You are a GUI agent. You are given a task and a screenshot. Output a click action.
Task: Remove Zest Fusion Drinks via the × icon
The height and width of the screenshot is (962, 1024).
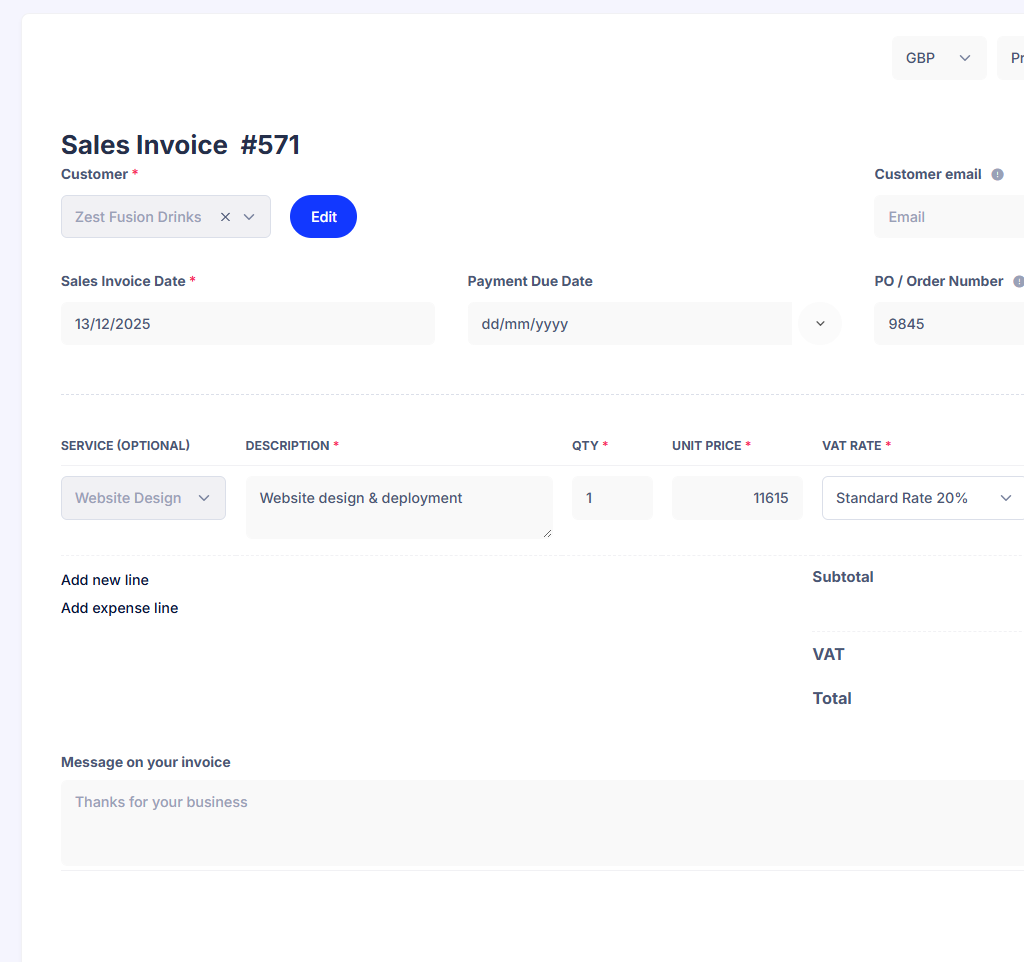225,216
